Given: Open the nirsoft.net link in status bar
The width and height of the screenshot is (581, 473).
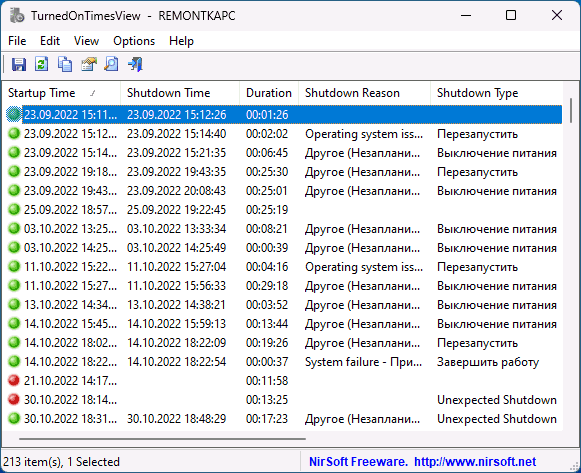Looking at the screenshot, I should 475,462.
